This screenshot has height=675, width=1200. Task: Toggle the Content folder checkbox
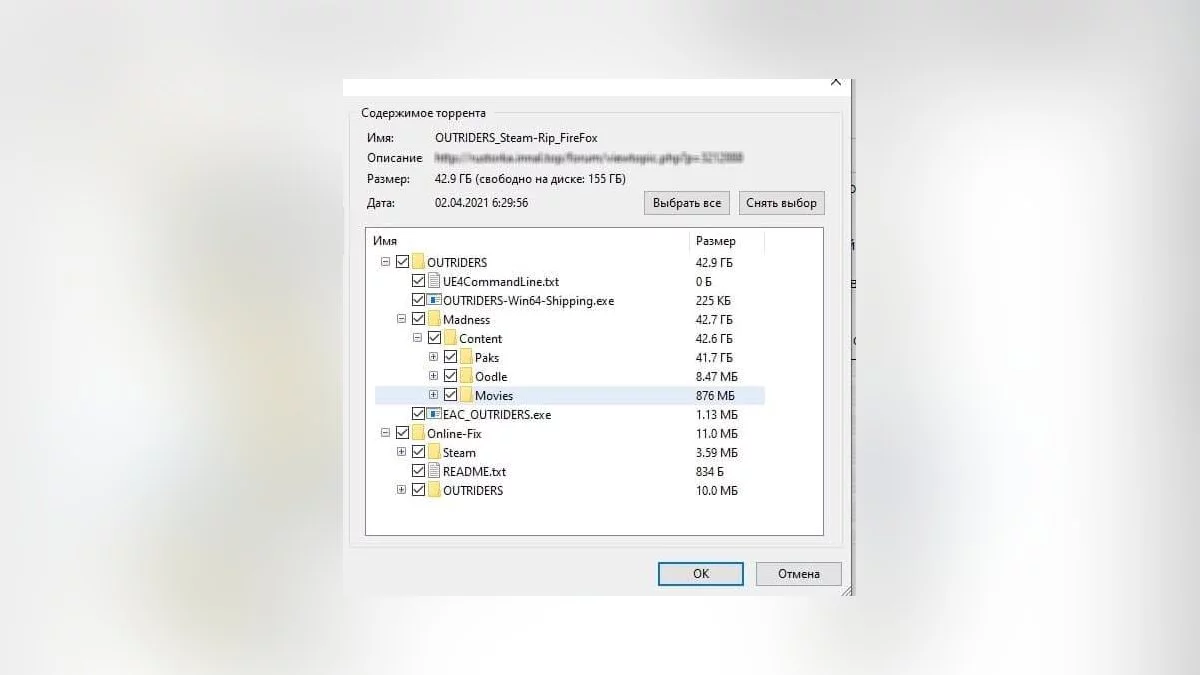(434, 338)
